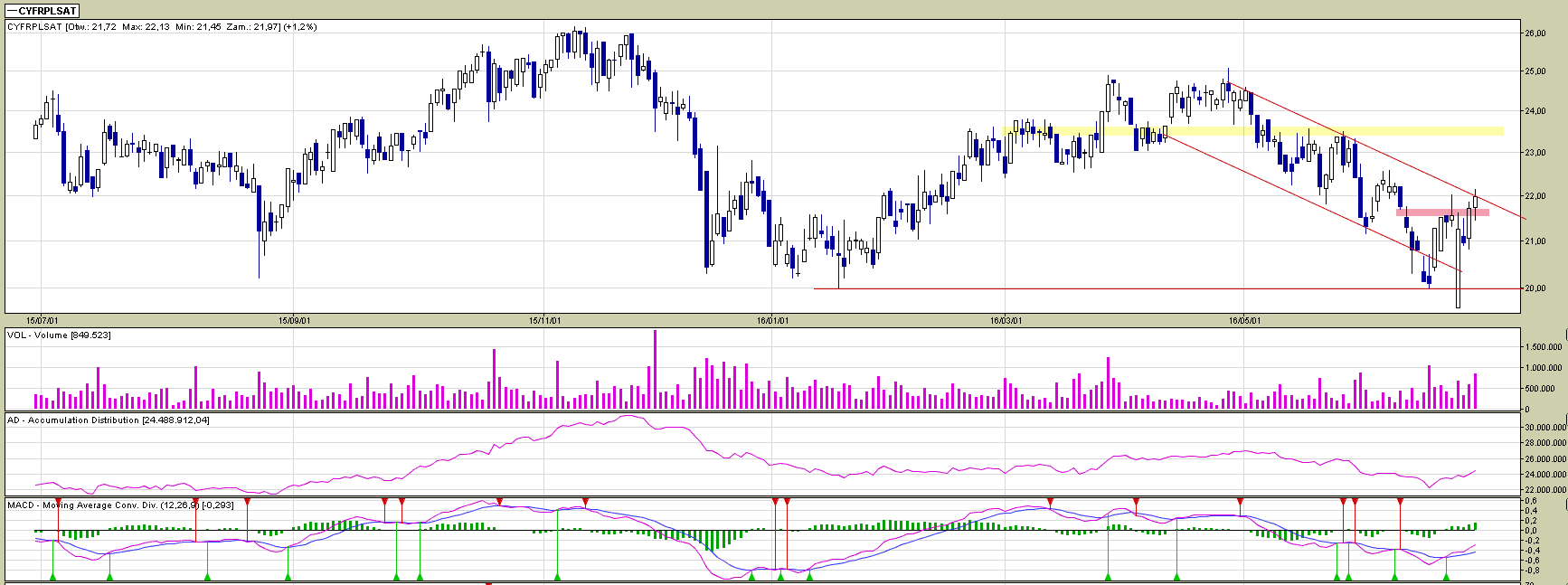Viewport: 1568px width, 585px height.
Task: Click the 16/03/01 date axis label
Action: [x=1006, y=320]
